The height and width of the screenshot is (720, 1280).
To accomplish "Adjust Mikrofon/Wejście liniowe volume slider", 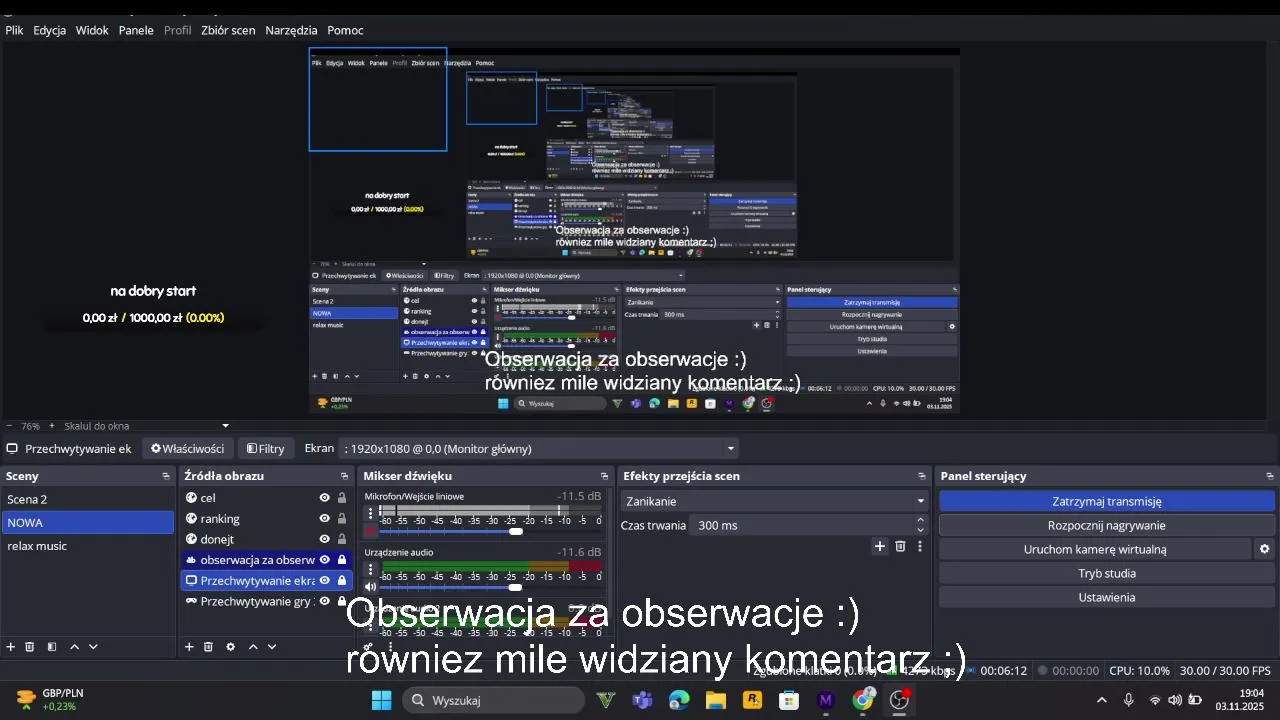I will (515, 531).
